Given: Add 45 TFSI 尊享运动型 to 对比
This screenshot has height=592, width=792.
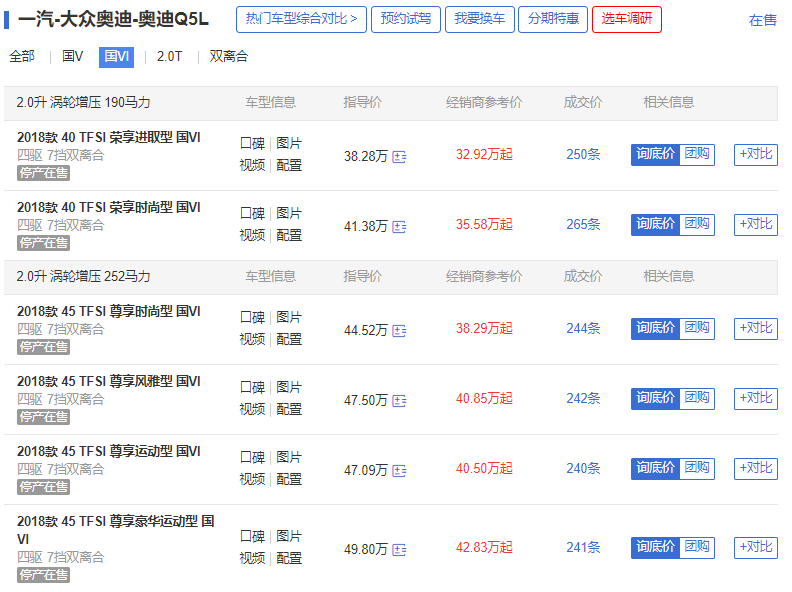Looking at the screenshot, I should [x=756, y=469].
